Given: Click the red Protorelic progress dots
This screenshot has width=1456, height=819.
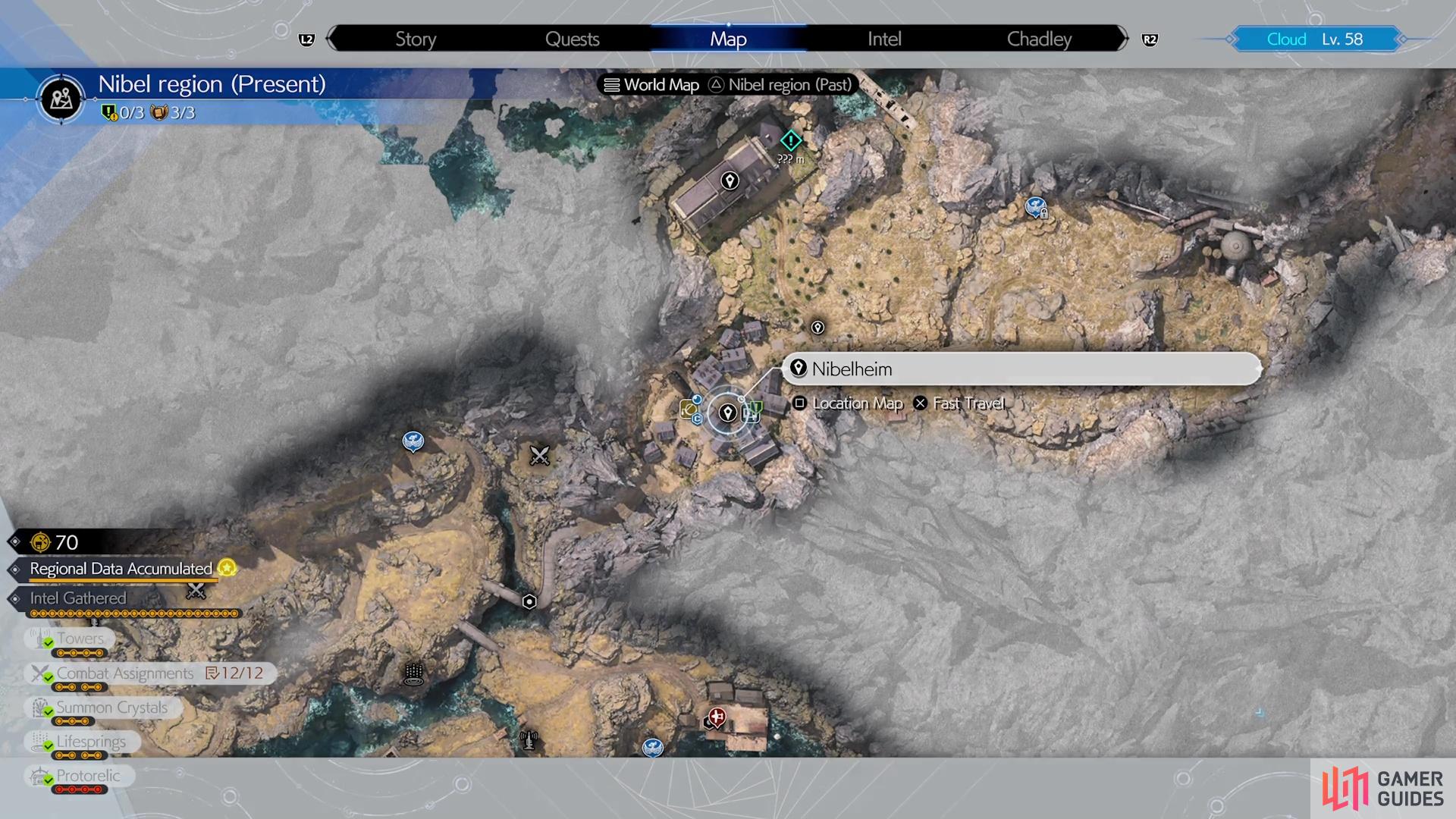Looking at the screenshot, I should click(x=80, y=789).
